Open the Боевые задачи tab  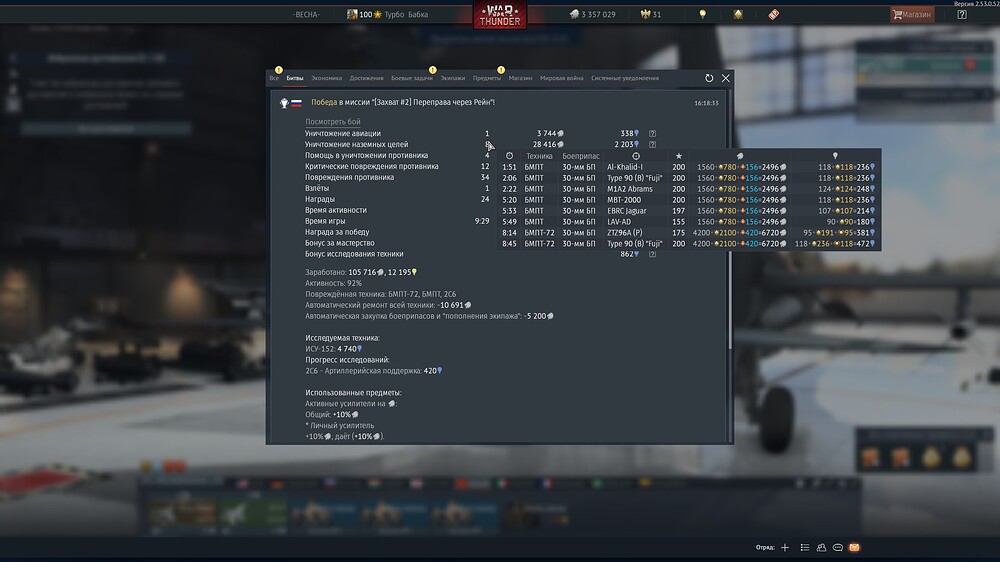click(411, 78)
